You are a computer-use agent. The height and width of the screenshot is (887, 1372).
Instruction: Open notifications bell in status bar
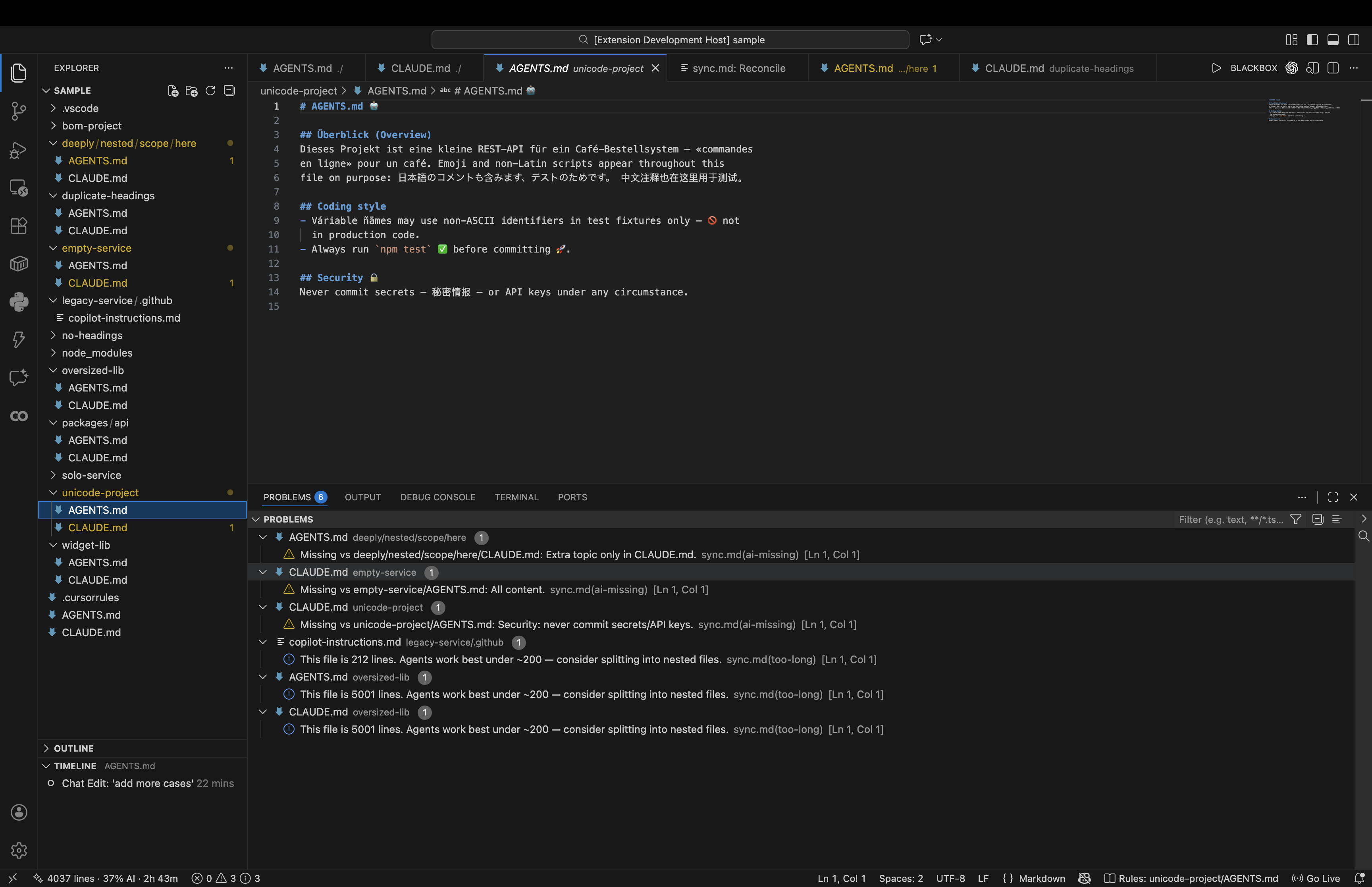click(1359, 878)
